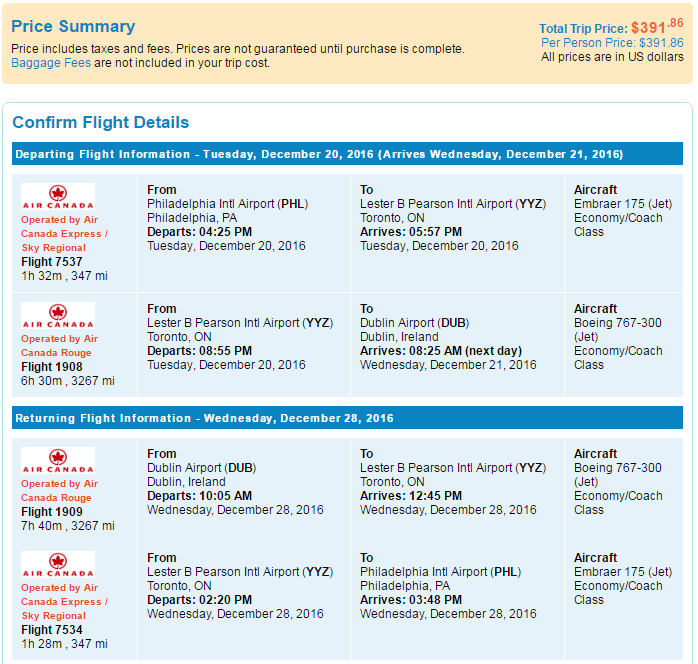Click the Returning Flight Information header bar
This screenshot has height=664, width=698.
(347, 418)
